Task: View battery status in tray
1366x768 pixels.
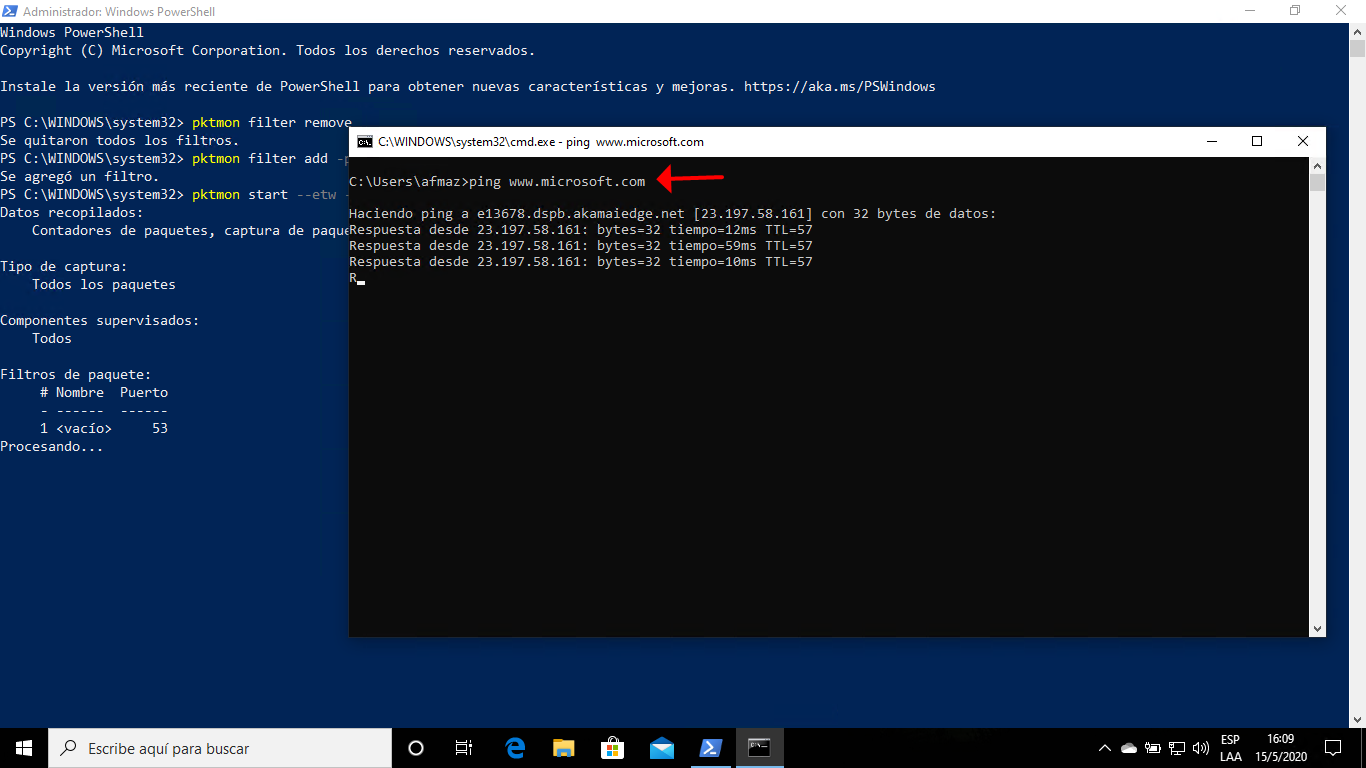Action: pos(1152,747)
